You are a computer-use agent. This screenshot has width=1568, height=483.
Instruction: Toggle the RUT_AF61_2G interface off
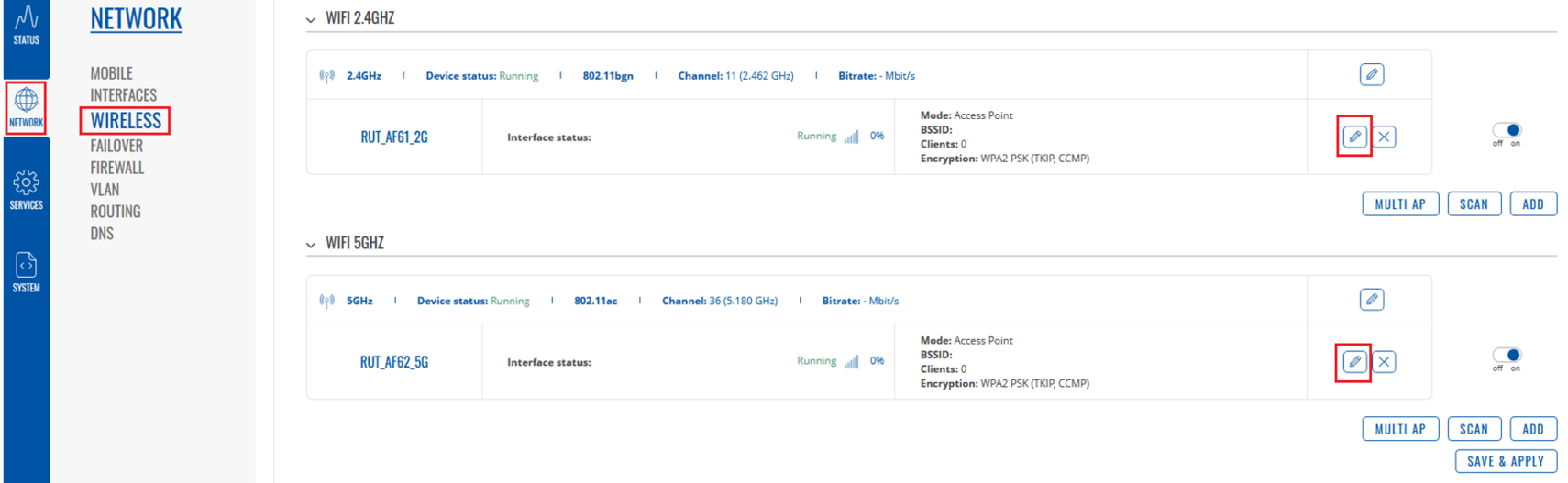[1506, 130]
